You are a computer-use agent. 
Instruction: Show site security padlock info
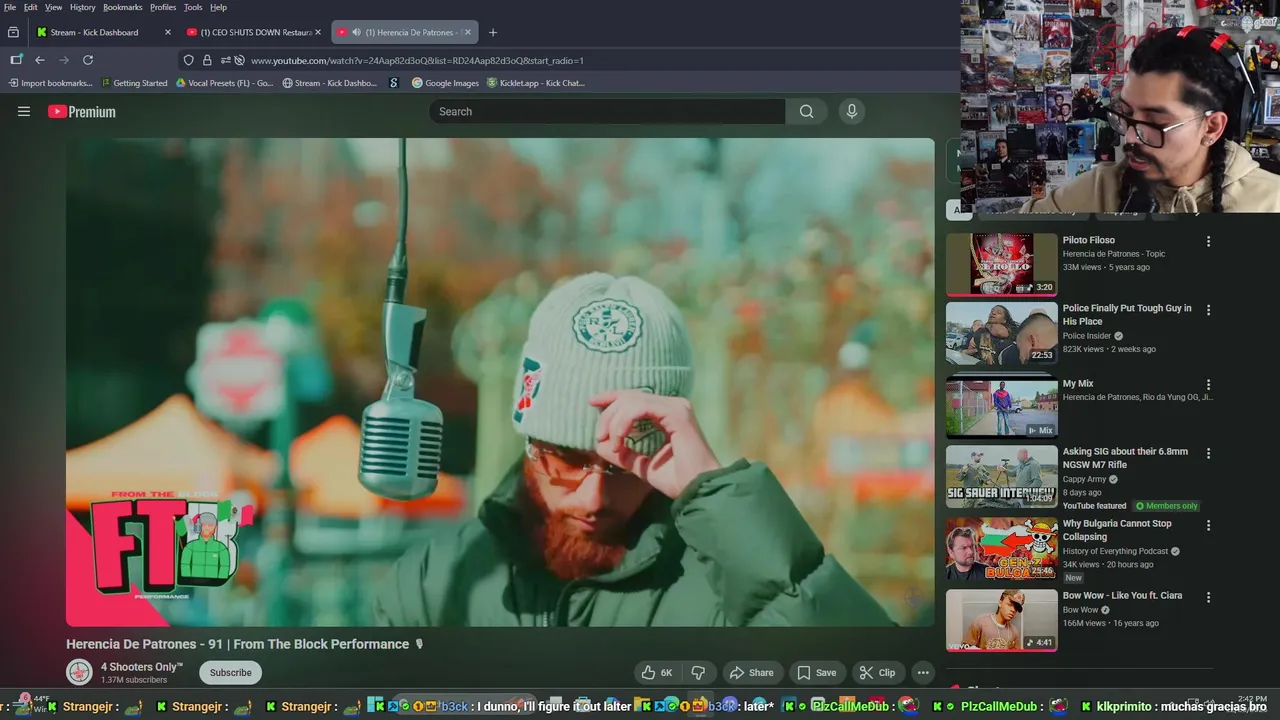tap(207, 60)
